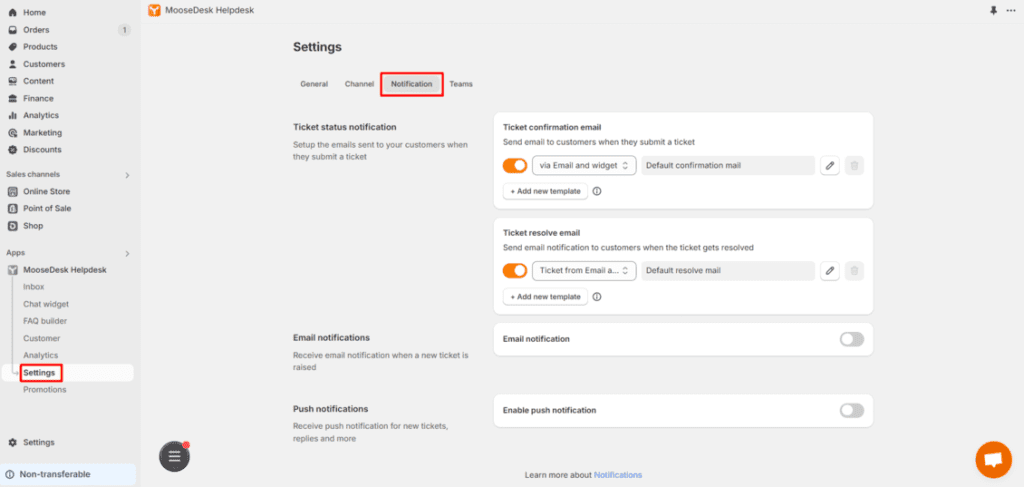
Task: Click the trash icon beside Default confirmation mail
Action: (x=854, y=166)
